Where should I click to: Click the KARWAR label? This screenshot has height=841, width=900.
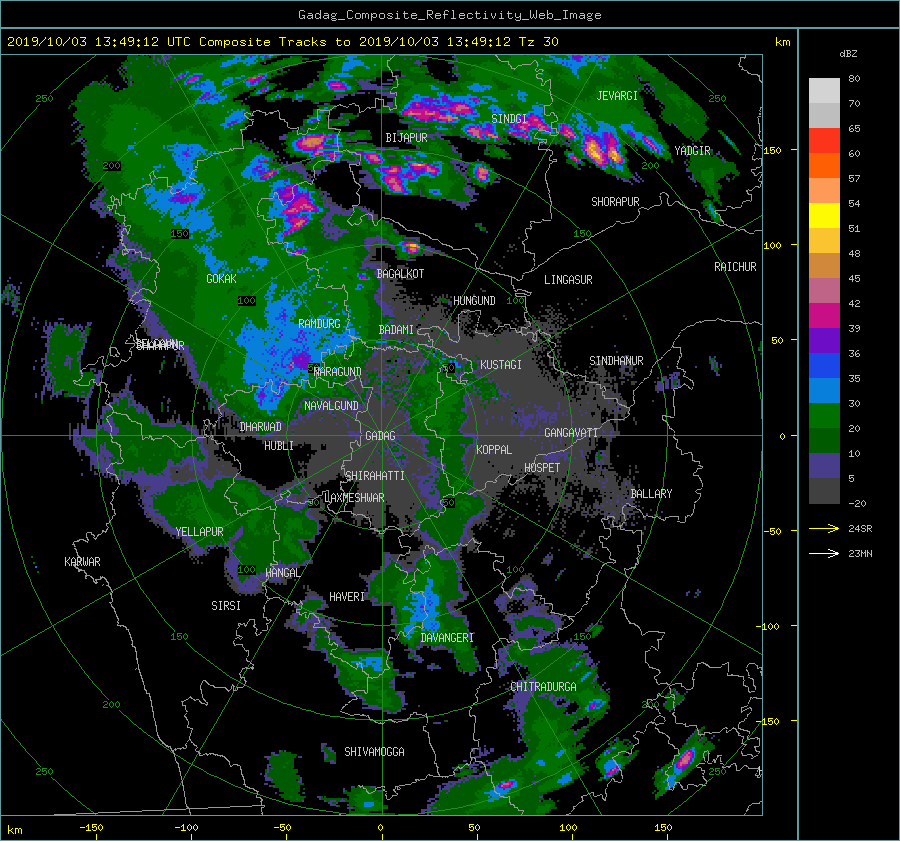tap(82, 562)
